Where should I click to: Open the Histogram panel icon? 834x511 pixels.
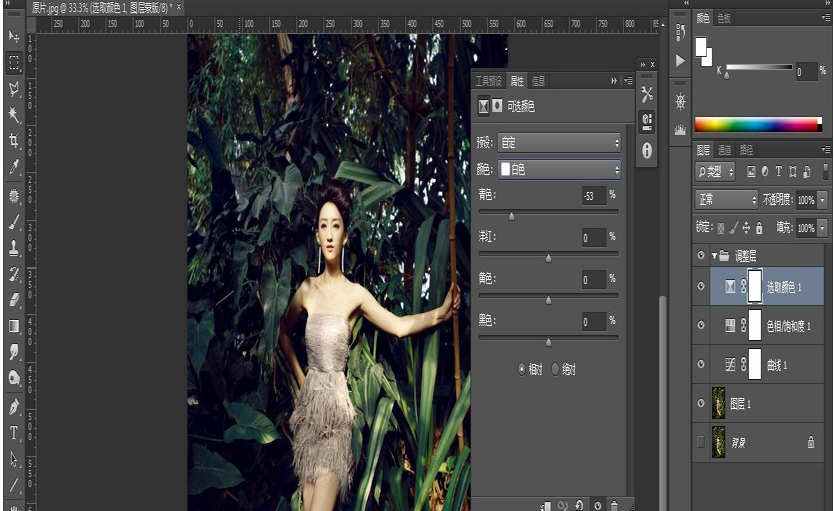click(680, 129)
